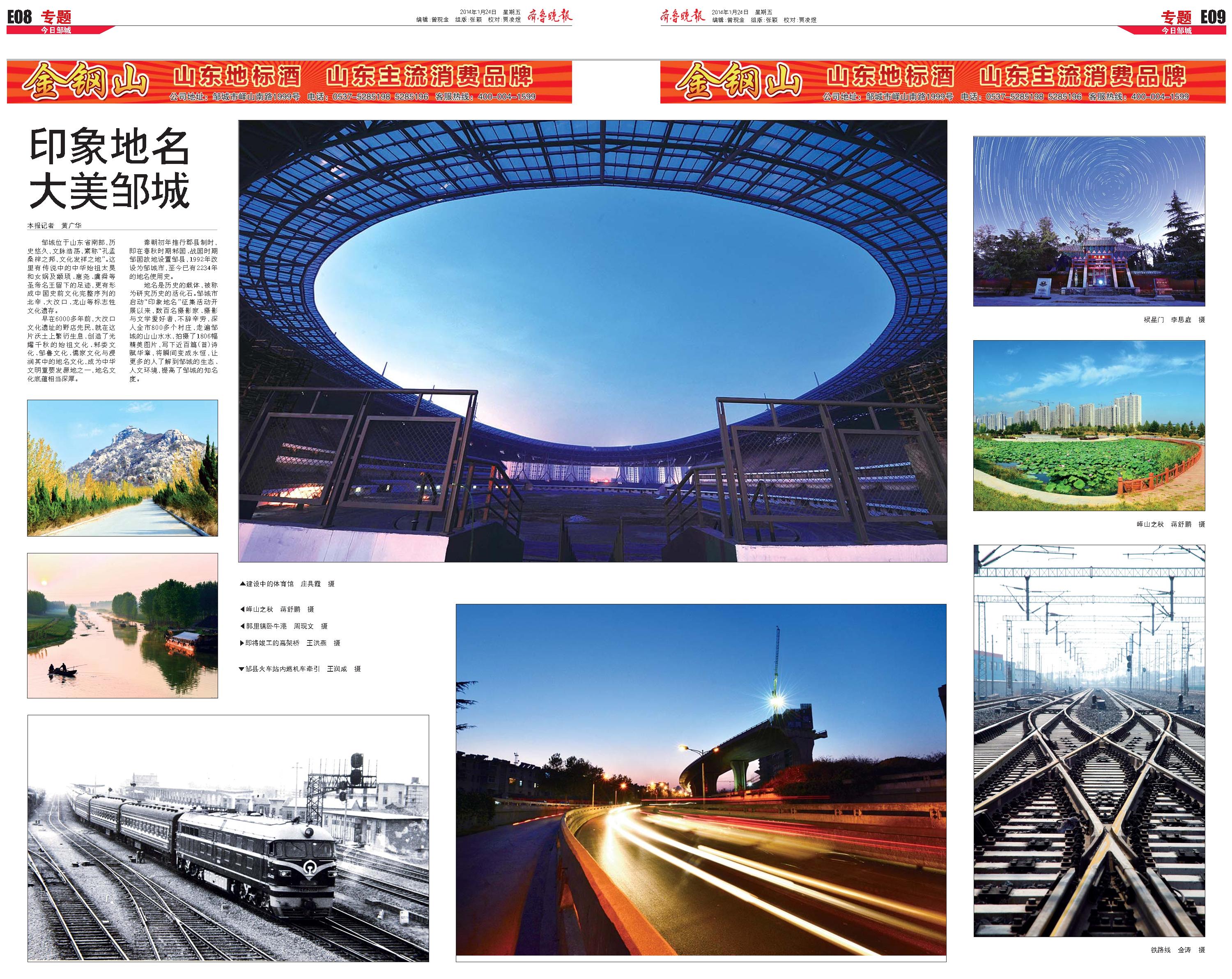Click the 金钢山 banner ad on left page

[289, 82]
